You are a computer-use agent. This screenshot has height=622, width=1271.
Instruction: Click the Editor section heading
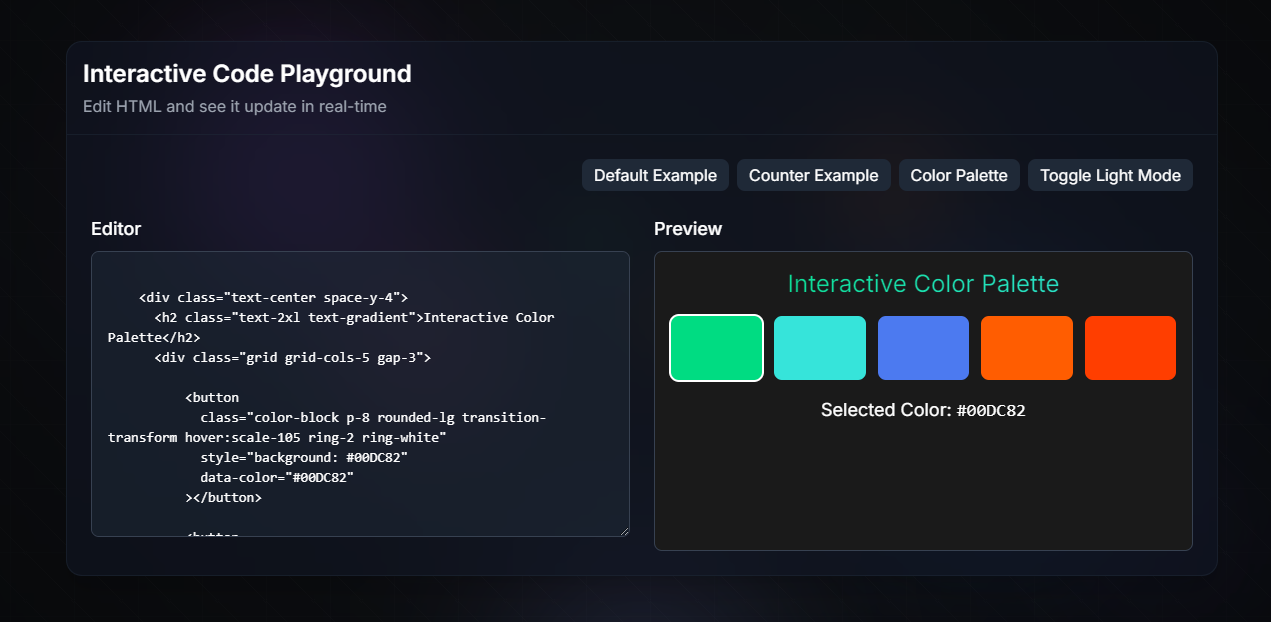[x=116, y=229]
